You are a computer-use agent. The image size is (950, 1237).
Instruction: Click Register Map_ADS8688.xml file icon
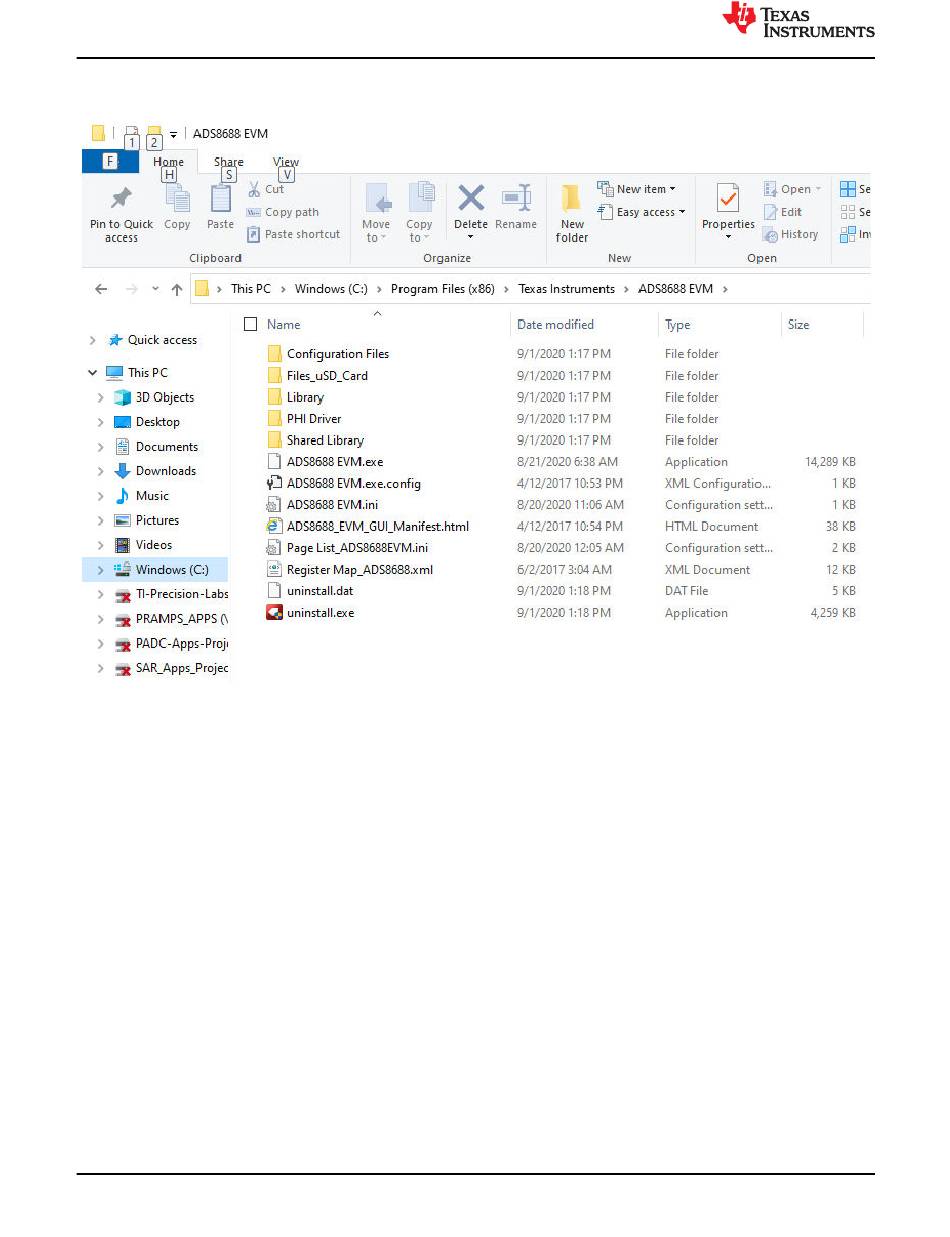[x=274, y=570]
